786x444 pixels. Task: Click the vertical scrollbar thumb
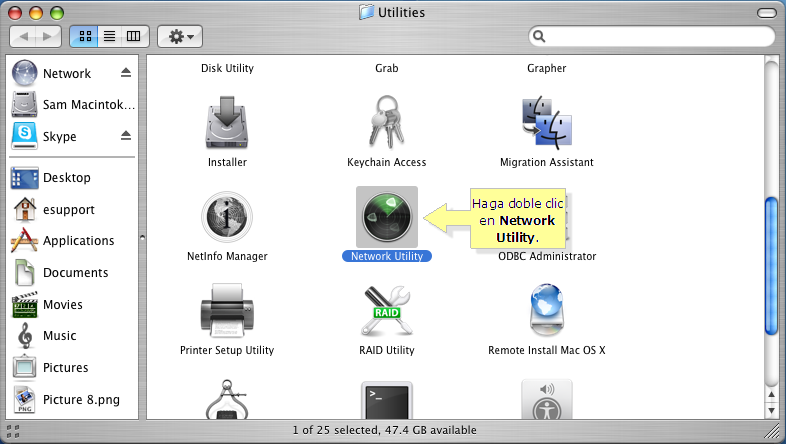(x=771, y=266)
